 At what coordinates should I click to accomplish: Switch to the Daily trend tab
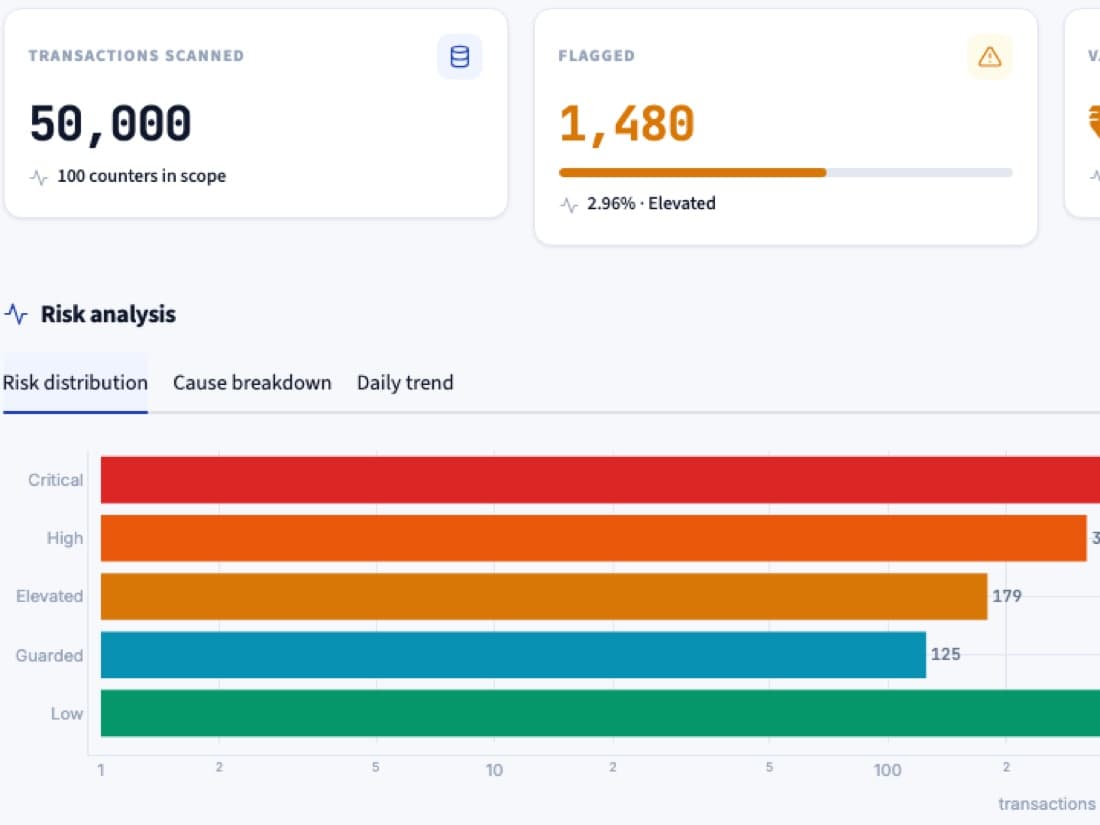(x=405, y=383)
